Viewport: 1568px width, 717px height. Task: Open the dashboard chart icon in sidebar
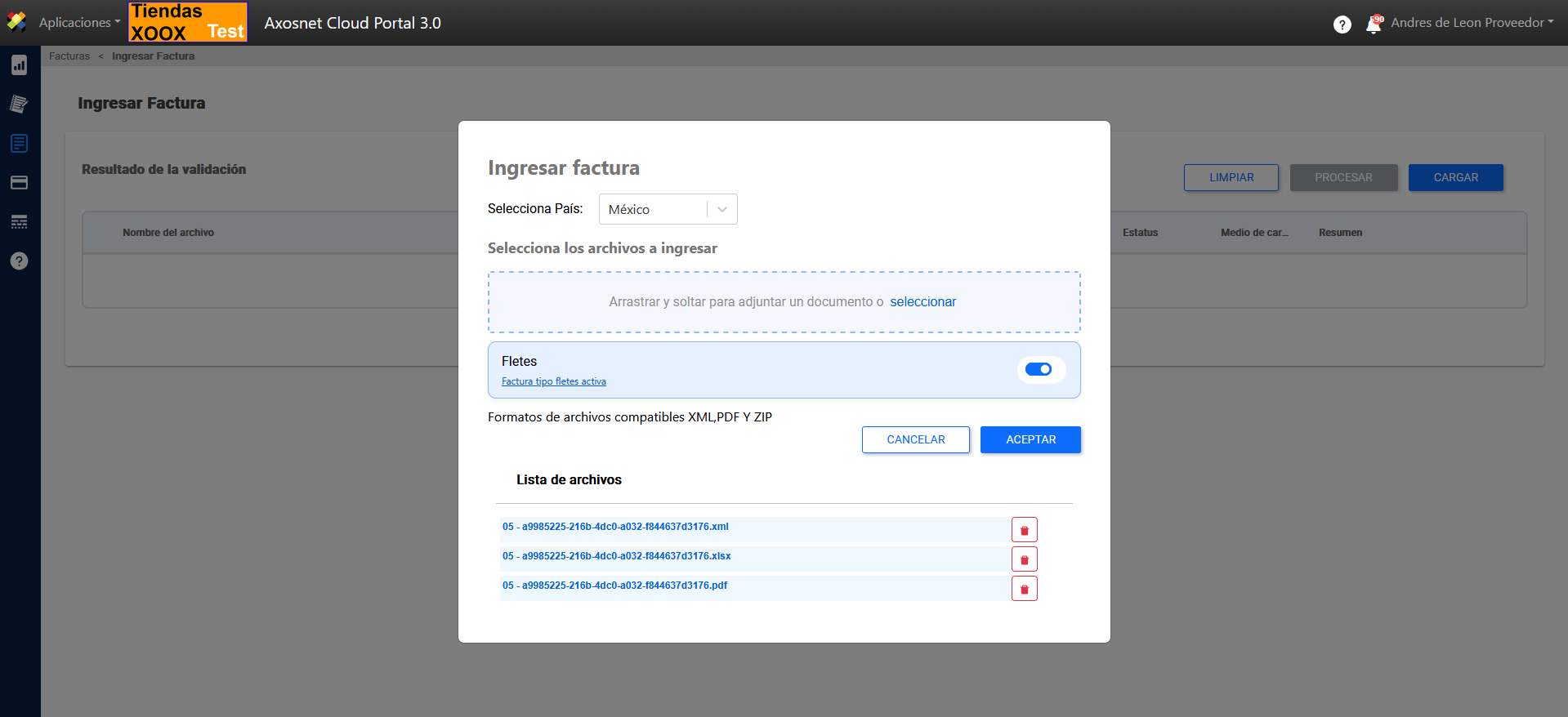coord(19,65)
